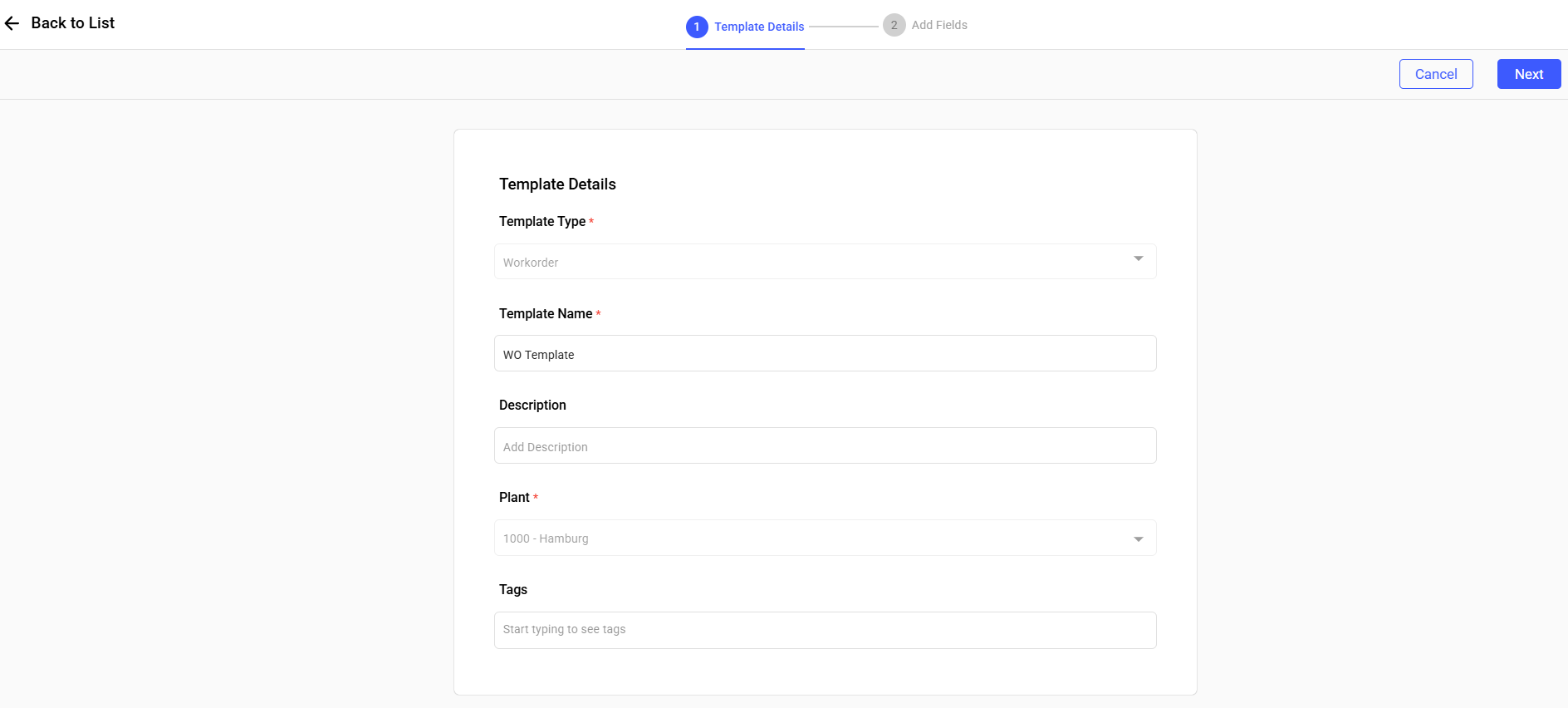Viewport: 1568px width, 708px height.
Task: Switch to the Add Fields step label
Action: (x=938, y=25)
